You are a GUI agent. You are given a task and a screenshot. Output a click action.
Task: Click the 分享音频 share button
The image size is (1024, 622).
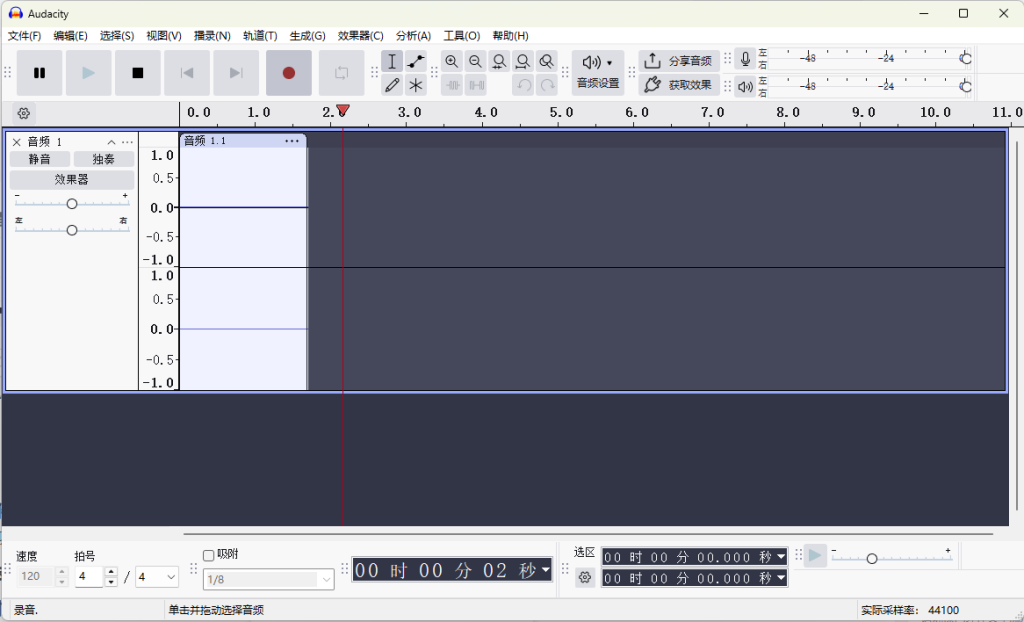pos(680,61)
